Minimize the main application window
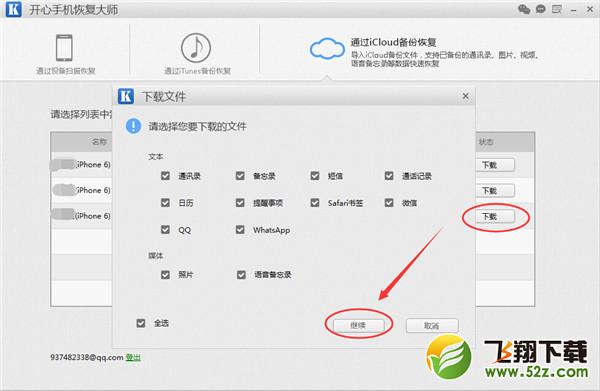The width and height of the screenshot is (600, 391). [573, 10]
